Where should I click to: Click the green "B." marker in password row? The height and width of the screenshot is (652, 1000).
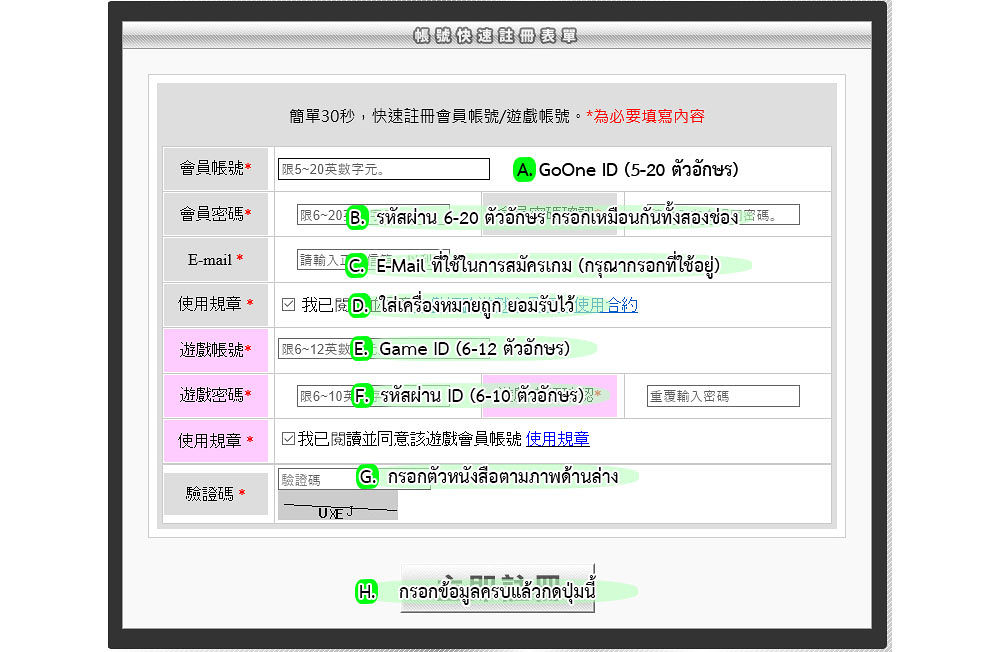(x=358, y=217)
